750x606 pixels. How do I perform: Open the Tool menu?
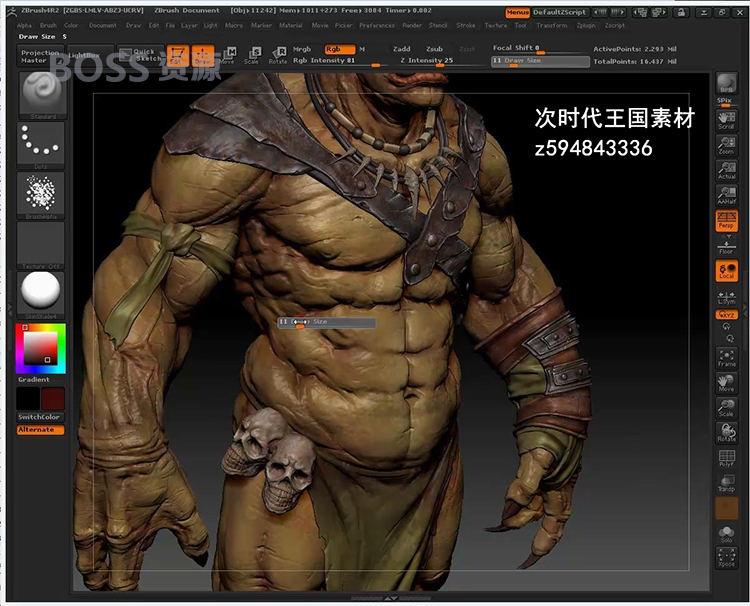(x=520, y=26)
